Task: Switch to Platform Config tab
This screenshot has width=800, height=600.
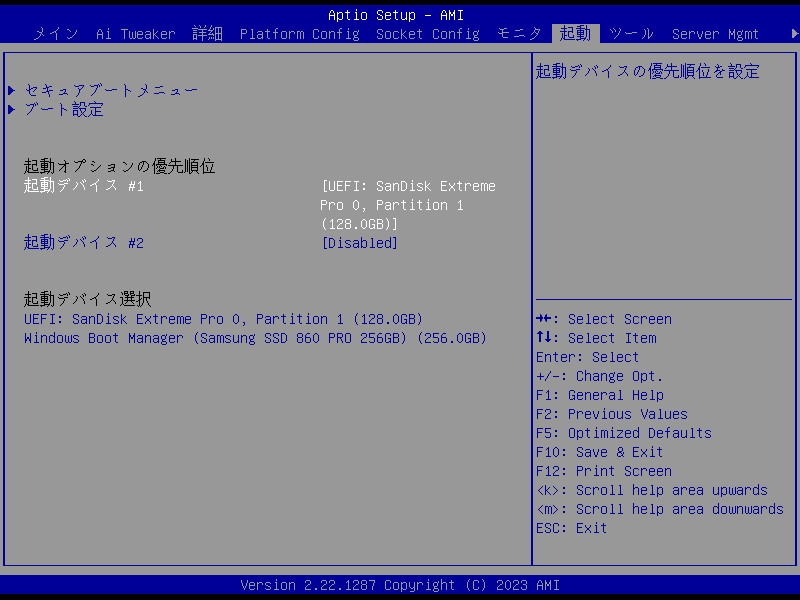Action: pos(299,34)
